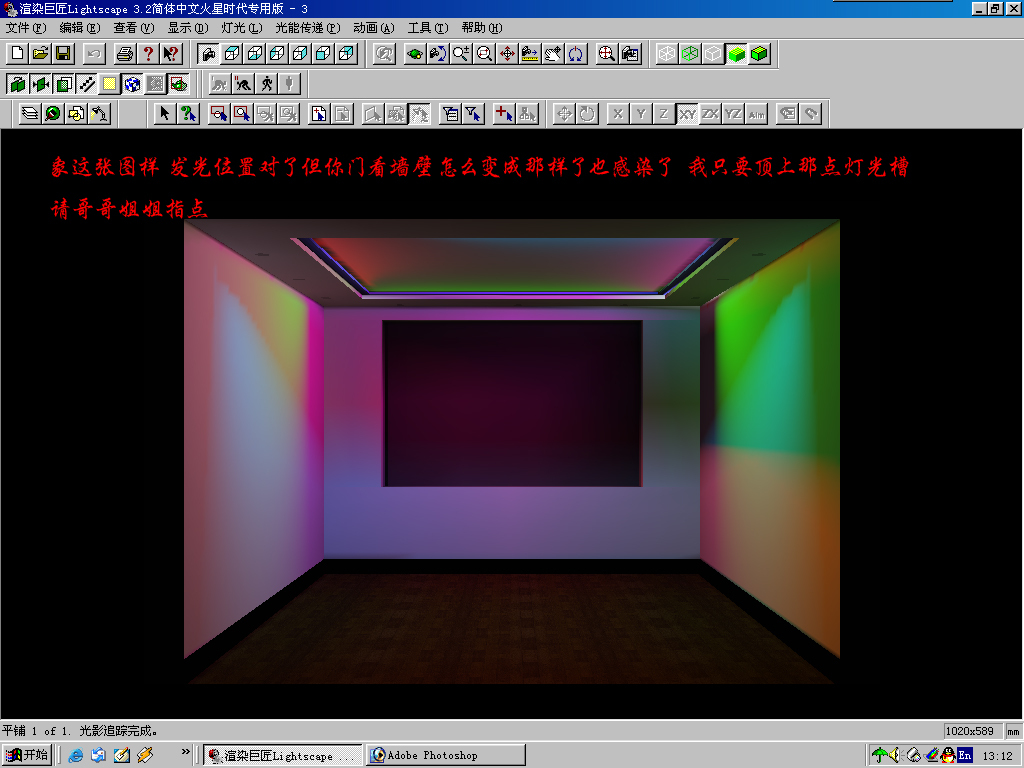
Task: Toggle the XY axis constraint button
Action: click(x=687, y=114)
